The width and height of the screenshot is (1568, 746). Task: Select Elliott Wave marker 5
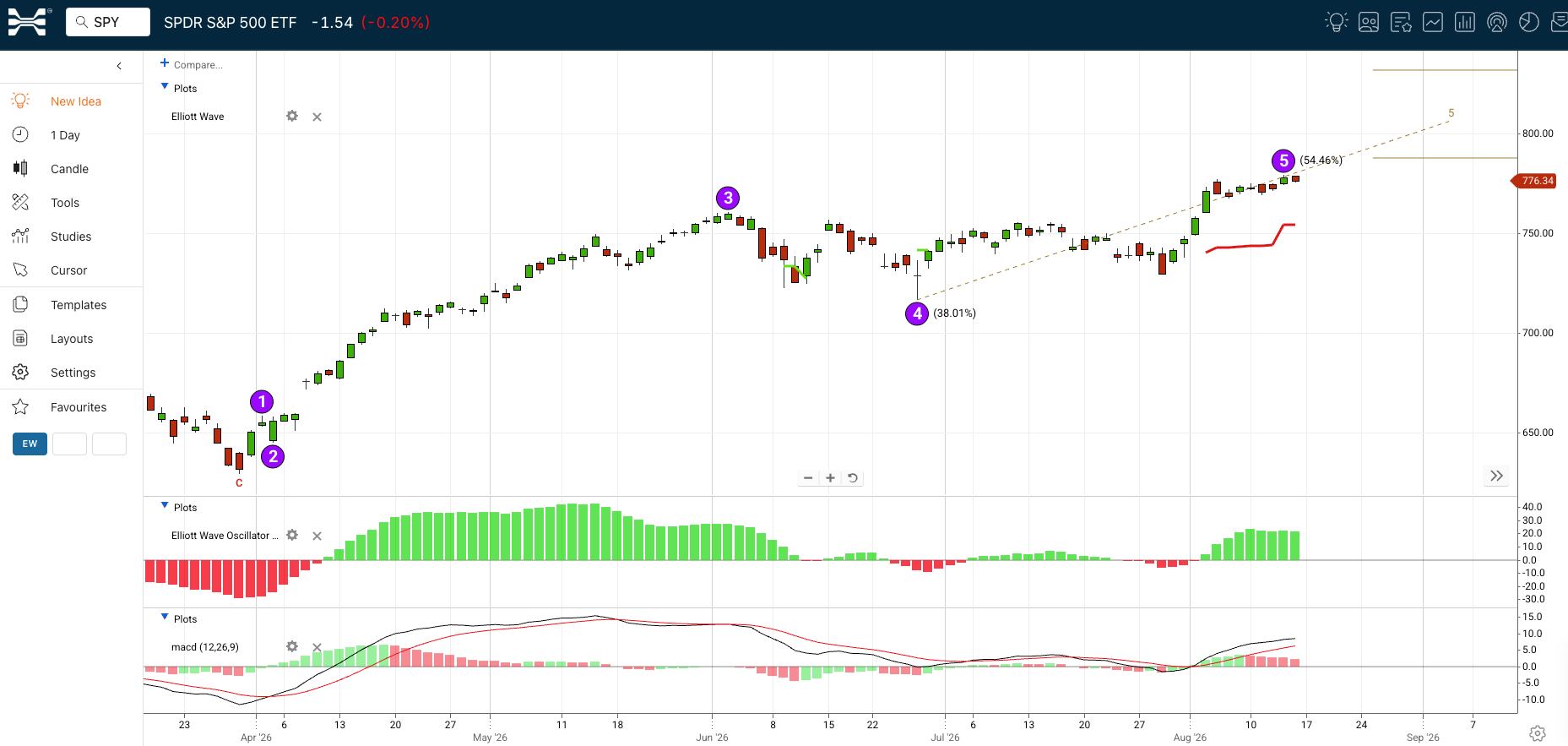[1283, 161]
